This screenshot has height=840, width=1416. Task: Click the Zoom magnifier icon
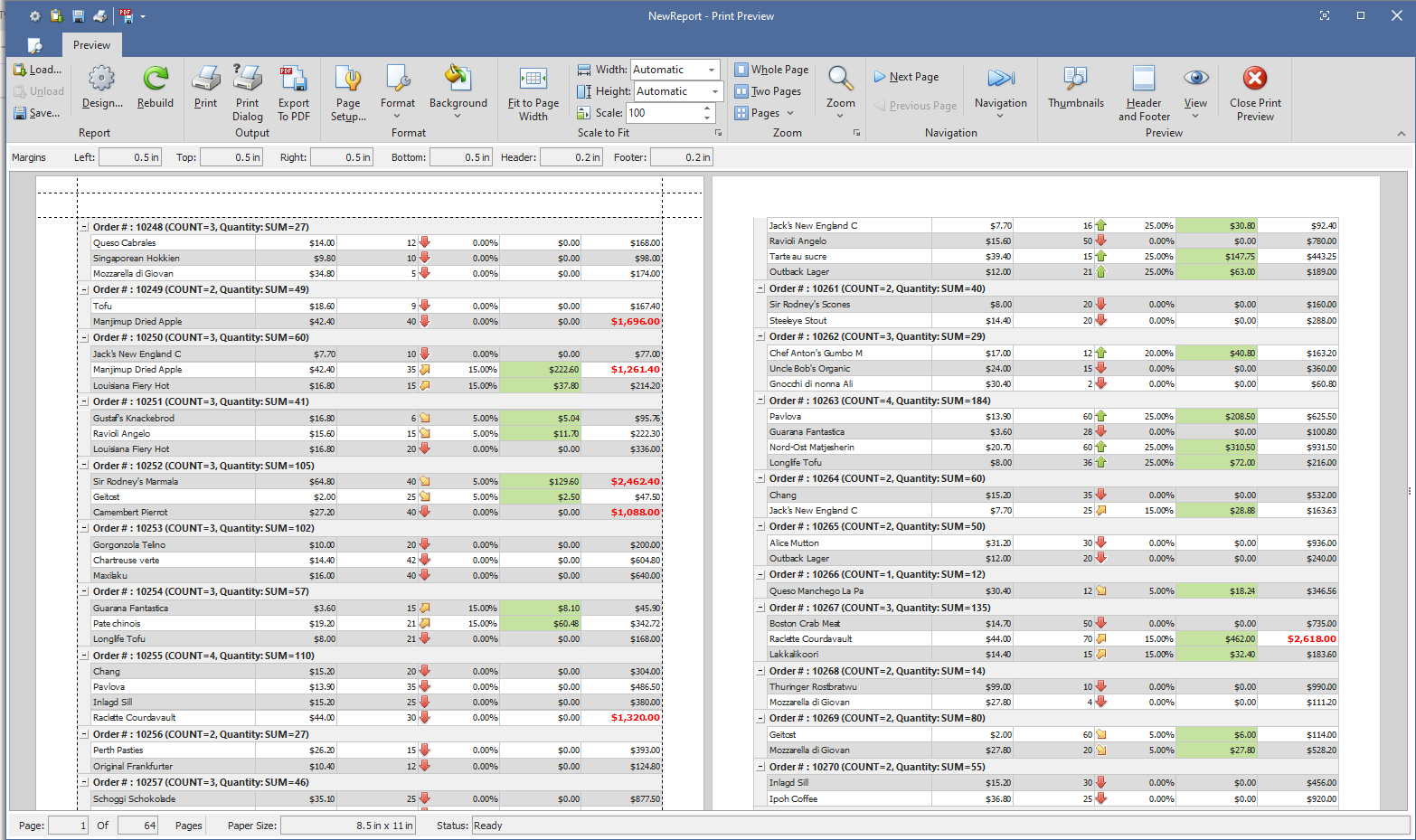tap(841, 79)
